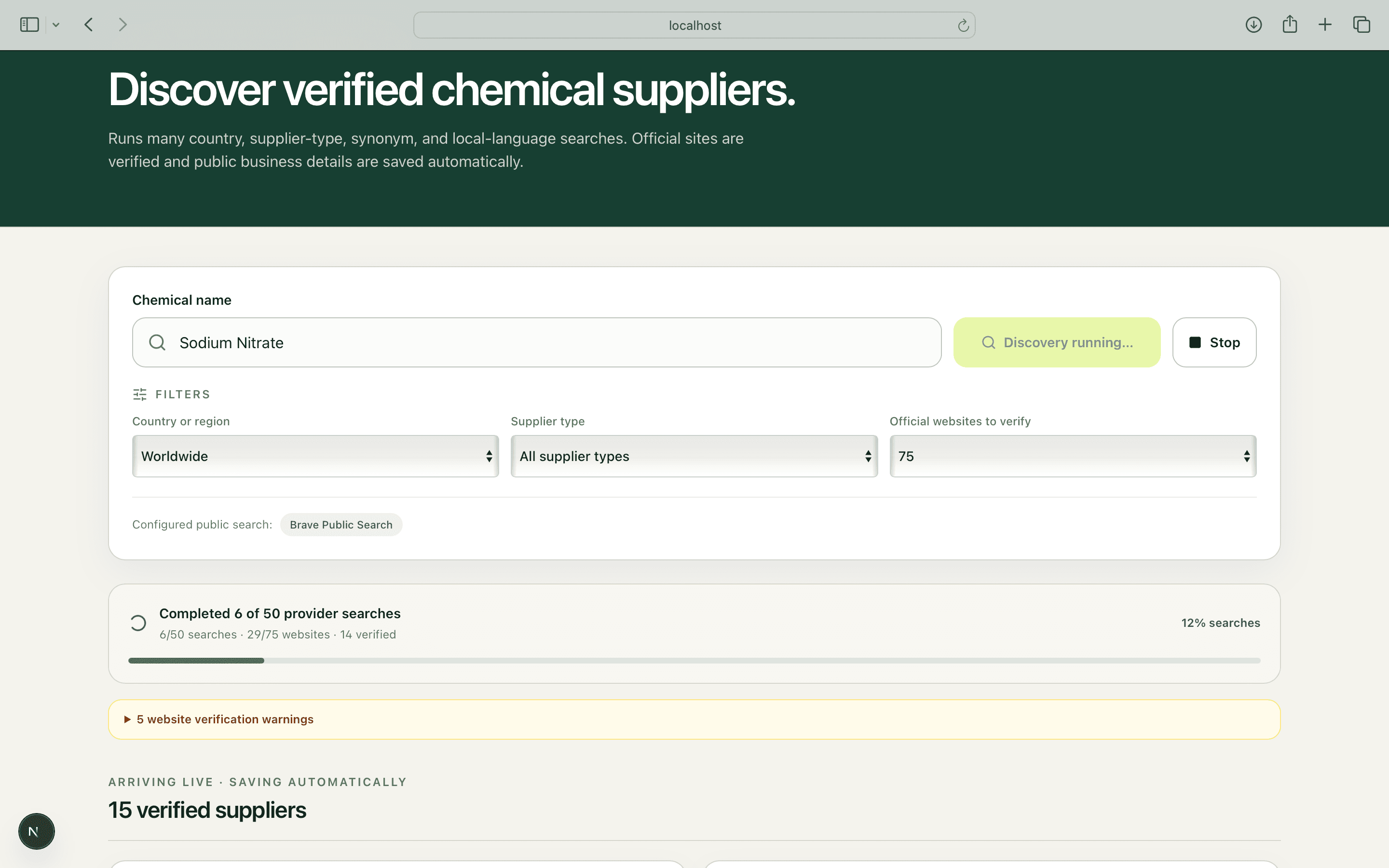Go forward with the forward arrow

122,25
